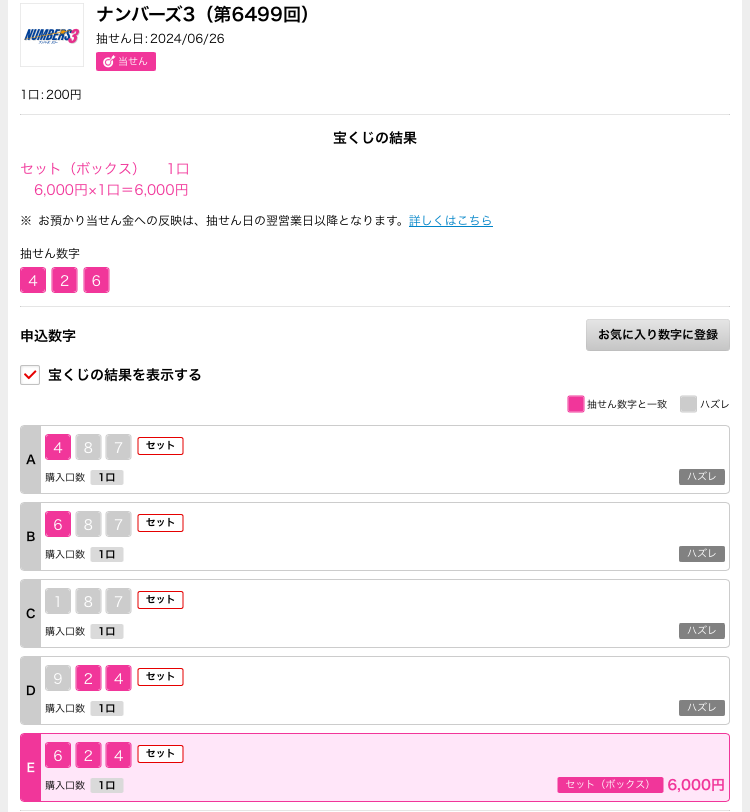Click the 1口 count in row A
Image resolution: width=750 pixels, height=812 pixels.
pyautogui.click(x=107, y=477)
